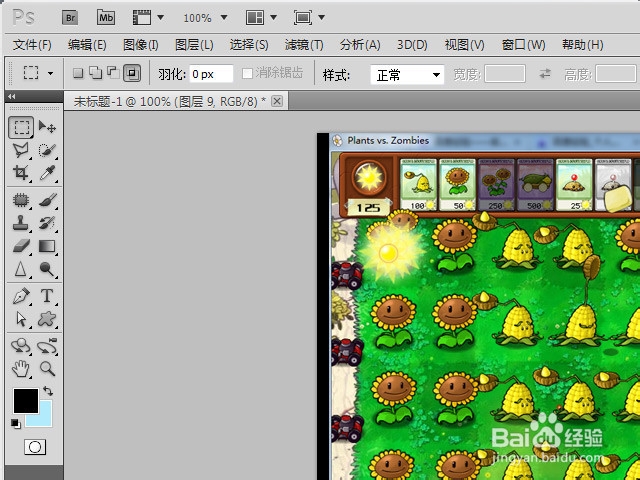Select the Gradient tool
This screenshot has height=480, width=640.
coord(47,246)
